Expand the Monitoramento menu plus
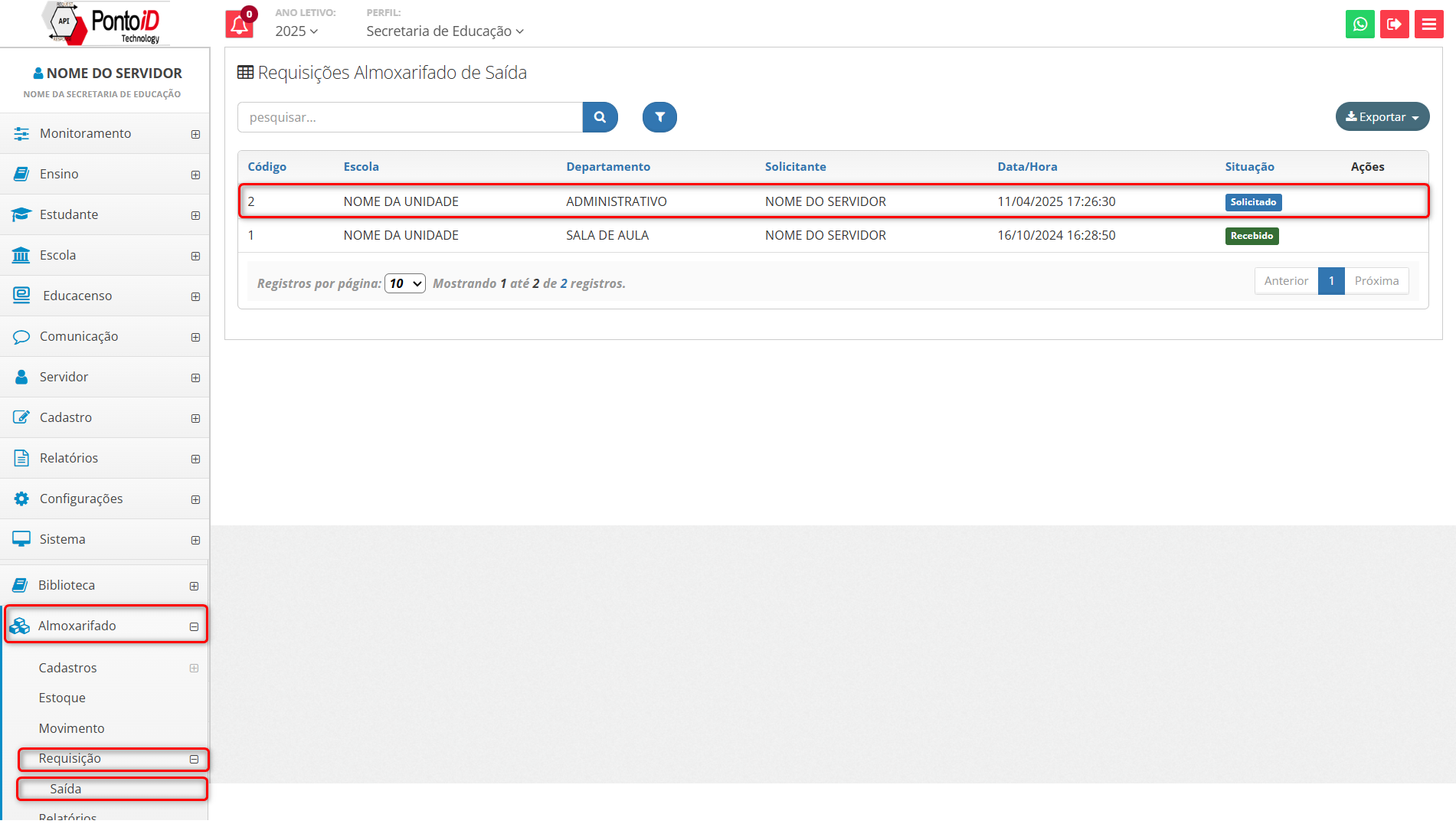Viewport: 1456px width, 824px height. click(x=195, y=134)
